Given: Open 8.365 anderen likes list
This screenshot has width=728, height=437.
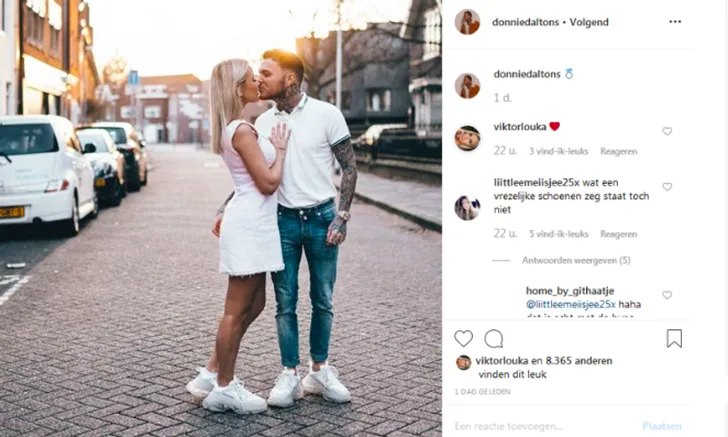Looking at the screenshot, I should click(579, 361).
